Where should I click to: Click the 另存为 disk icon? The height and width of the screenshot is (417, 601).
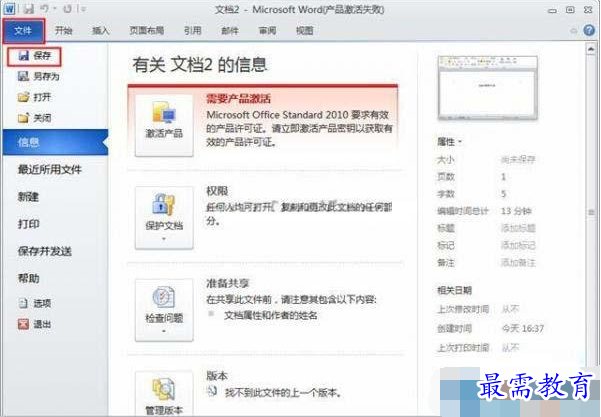23,76
